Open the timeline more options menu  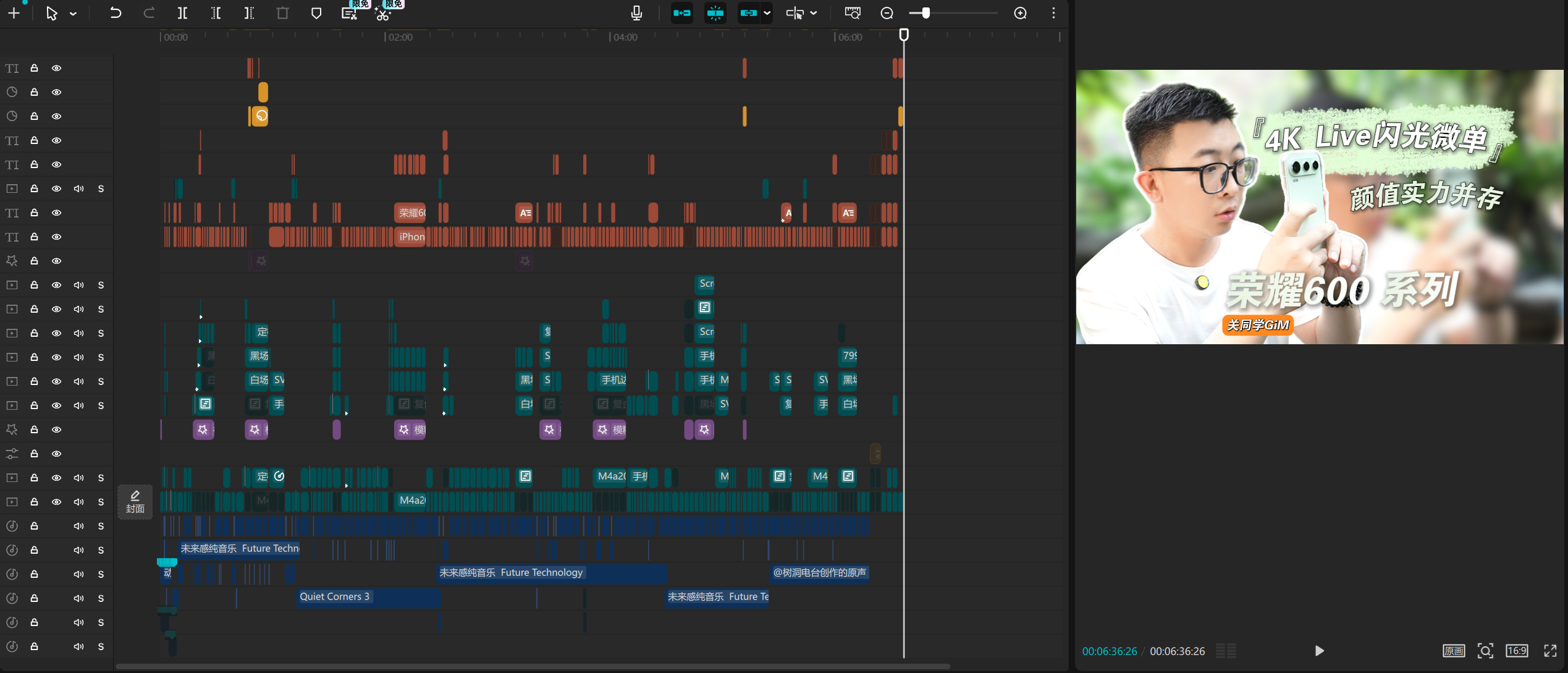[1054, 13]
